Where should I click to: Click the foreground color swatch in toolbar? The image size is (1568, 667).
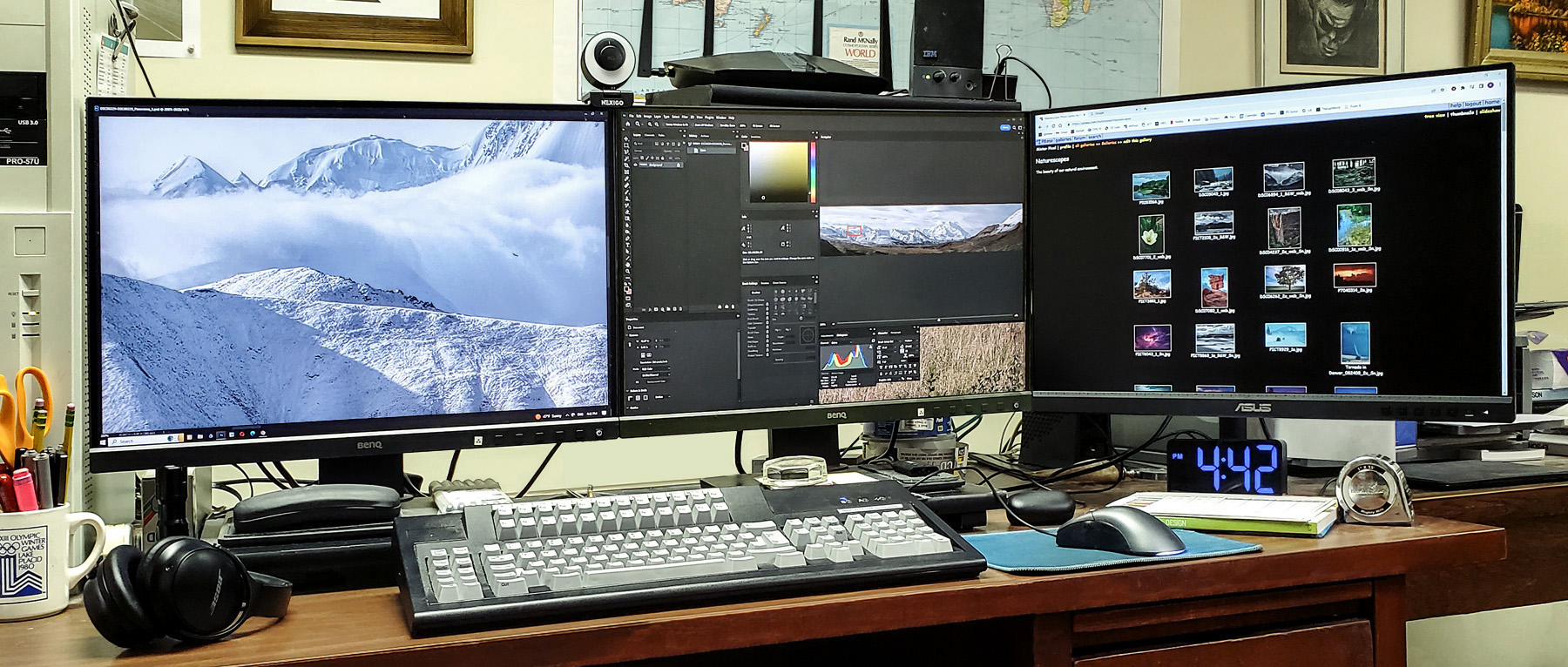tap(625, 287)
